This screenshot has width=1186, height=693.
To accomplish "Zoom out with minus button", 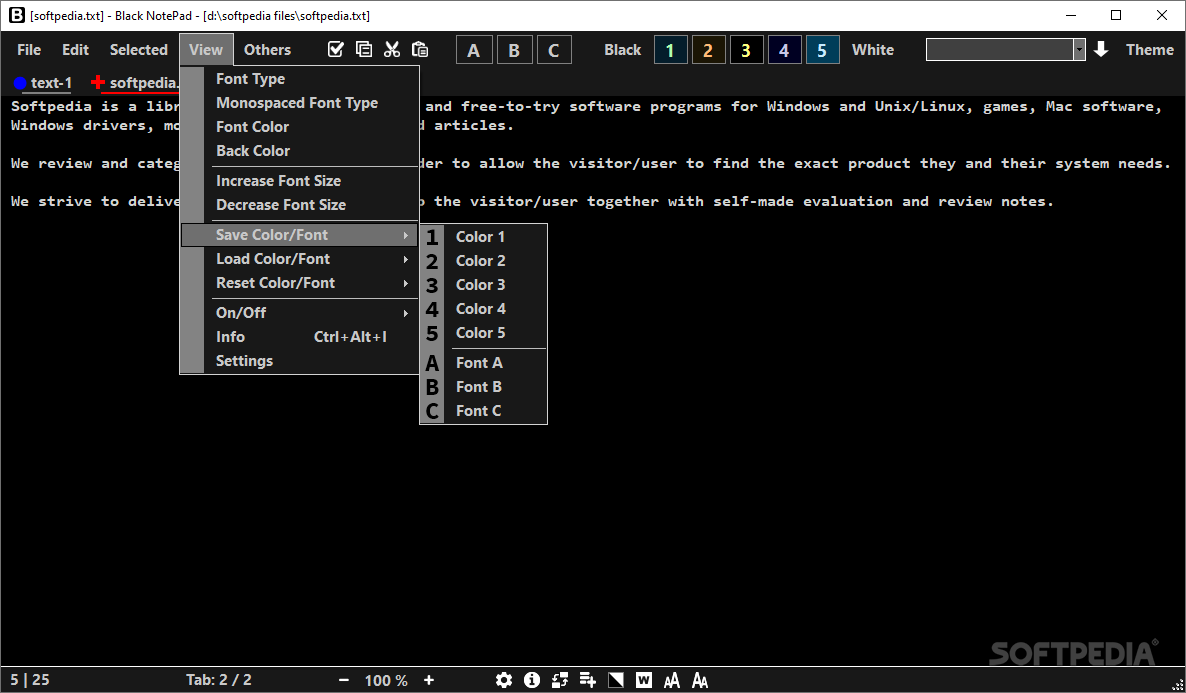I will pyautogui.click(x=344, y=680).
